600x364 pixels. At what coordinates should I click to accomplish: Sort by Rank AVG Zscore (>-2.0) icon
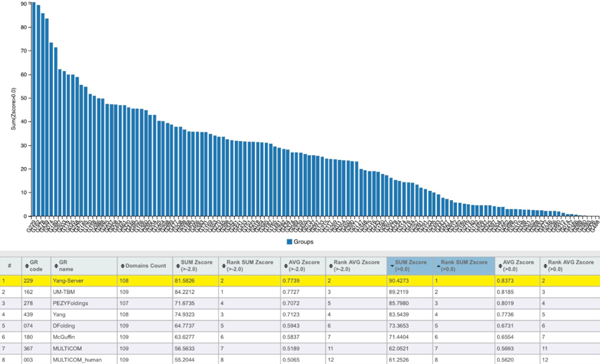point(331,266)
